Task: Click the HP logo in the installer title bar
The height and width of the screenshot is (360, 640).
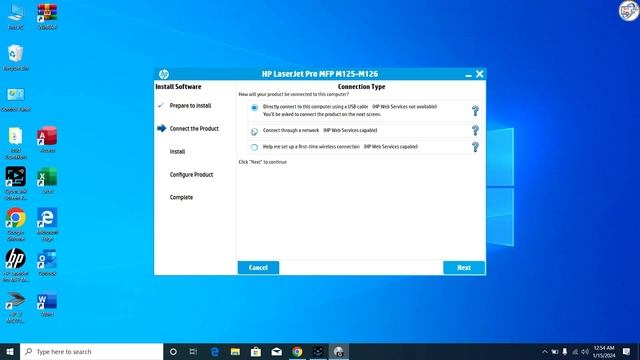Action: pyautogui.click(x=164, y=74)
